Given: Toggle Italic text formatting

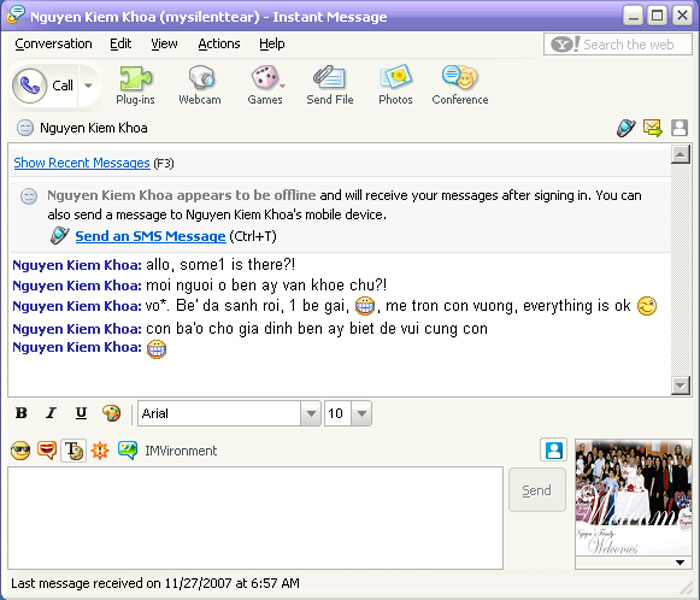Looking at the screenshot, I should tap(51, 413).
